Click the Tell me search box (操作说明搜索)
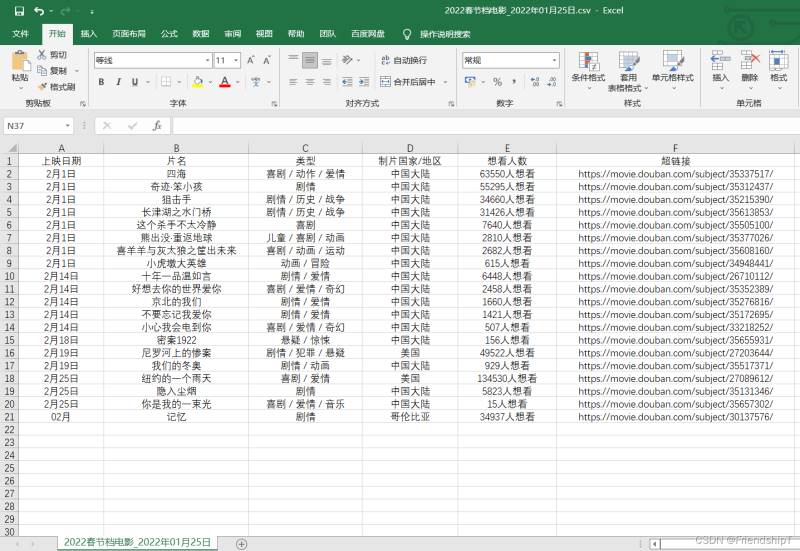This screenshot has width=800, height=551. (445, 34)
